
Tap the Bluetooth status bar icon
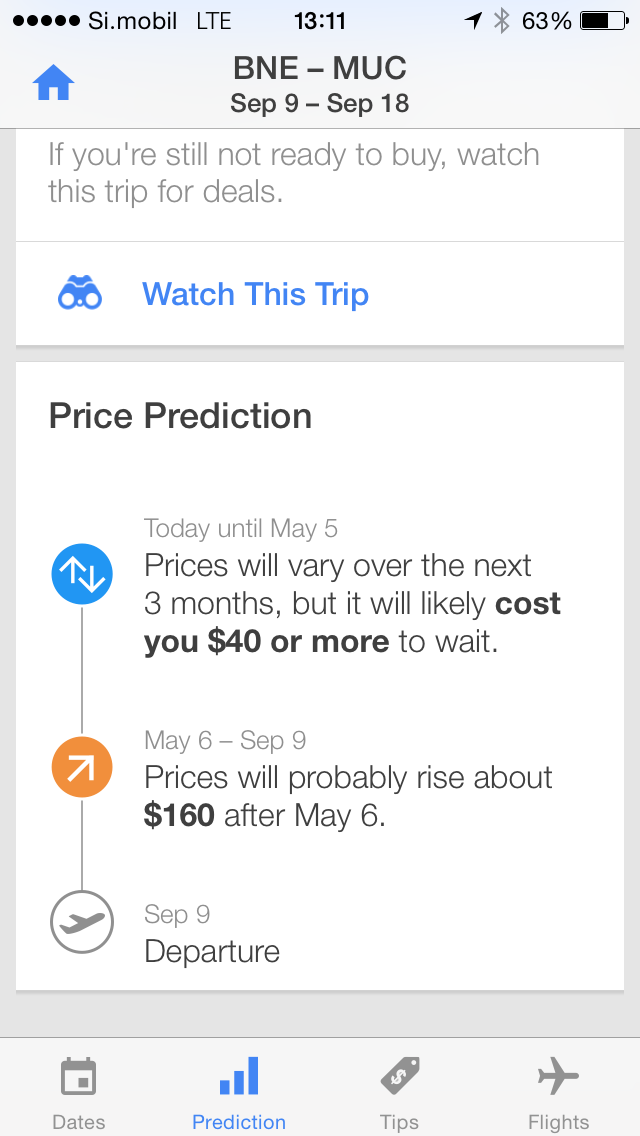click(501, 21)
